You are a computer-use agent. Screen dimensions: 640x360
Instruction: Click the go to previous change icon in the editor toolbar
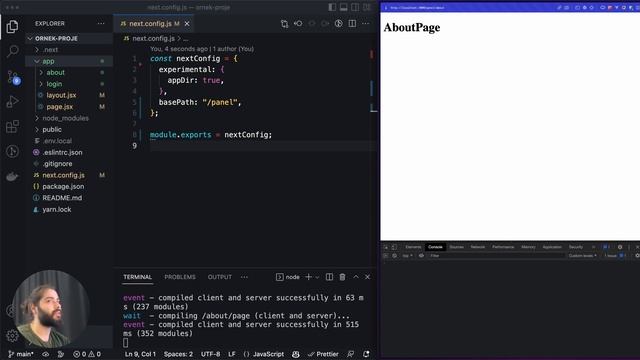tap(298, 24)
